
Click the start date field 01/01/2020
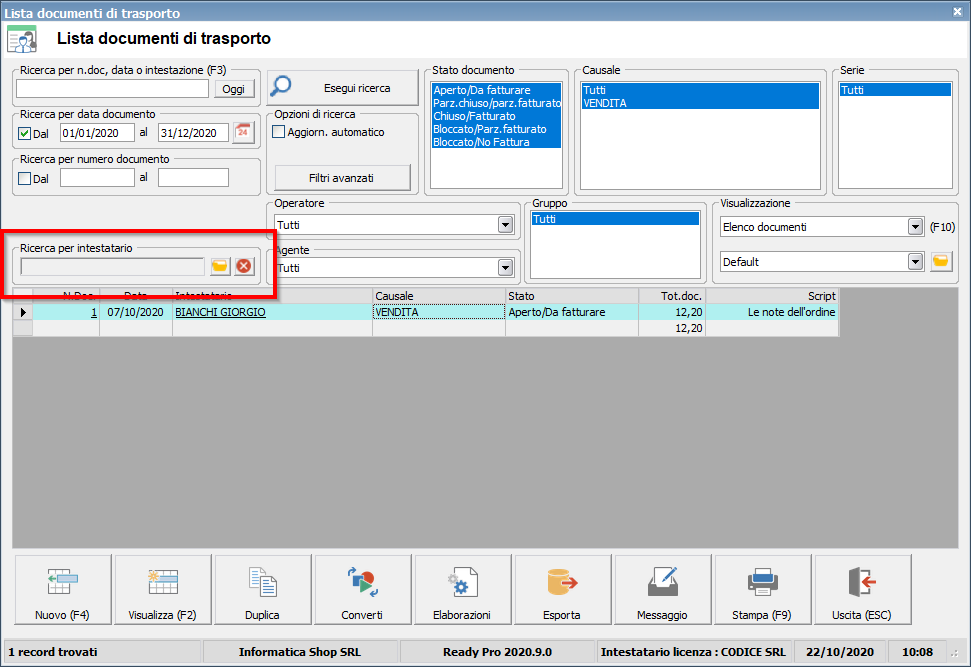(x=97, y=133)
